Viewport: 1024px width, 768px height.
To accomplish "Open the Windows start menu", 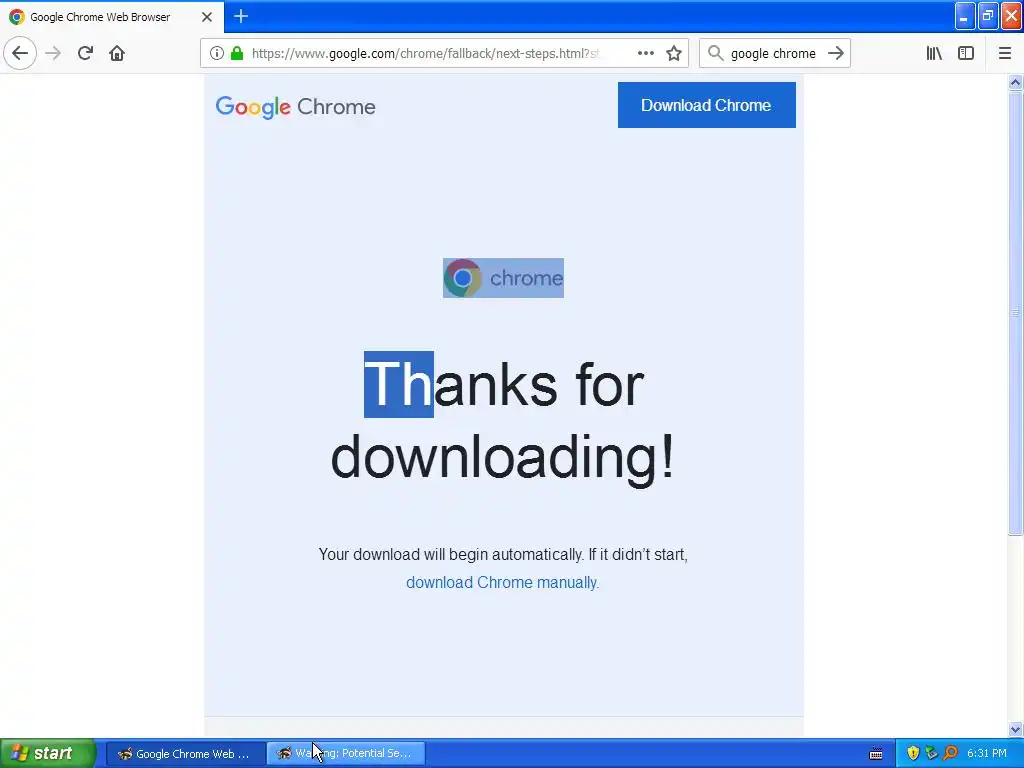I will click(x=48, y=754).
